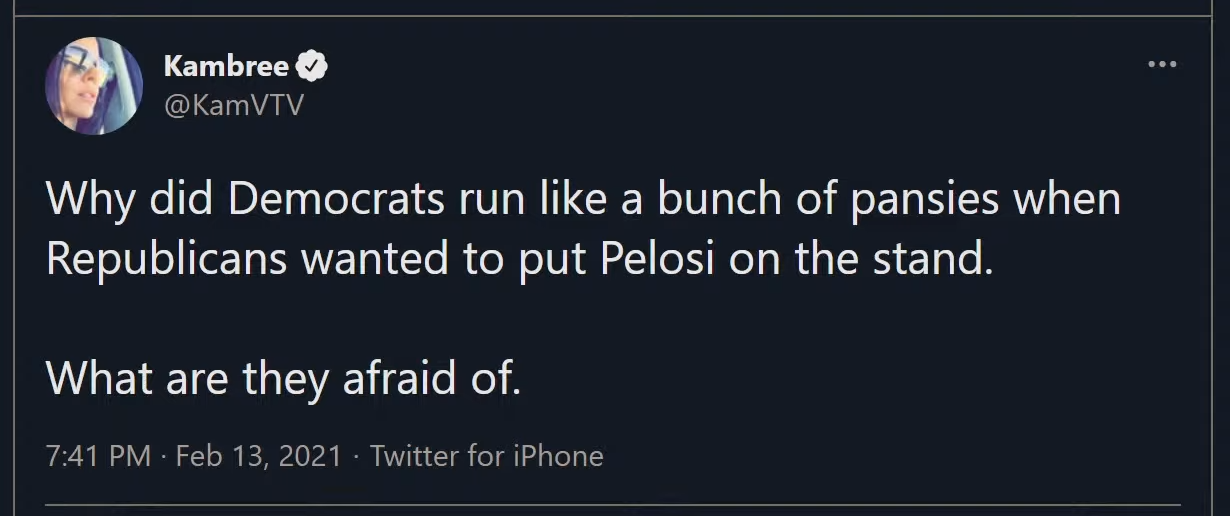The width and height of the screenshot is (1230, 516).
Task: Click the year 2021 in the date
Action: coord(311,456)
